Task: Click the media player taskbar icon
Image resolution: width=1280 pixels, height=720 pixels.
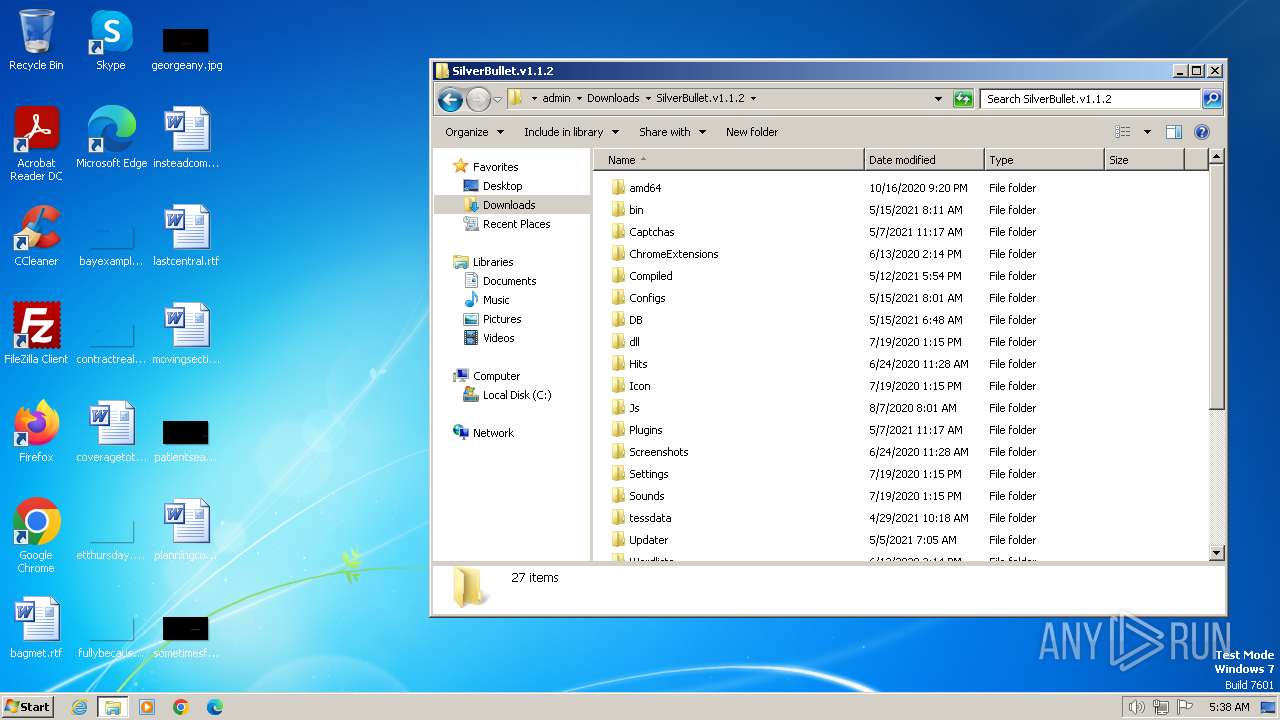Action: (x=147, y=707)
